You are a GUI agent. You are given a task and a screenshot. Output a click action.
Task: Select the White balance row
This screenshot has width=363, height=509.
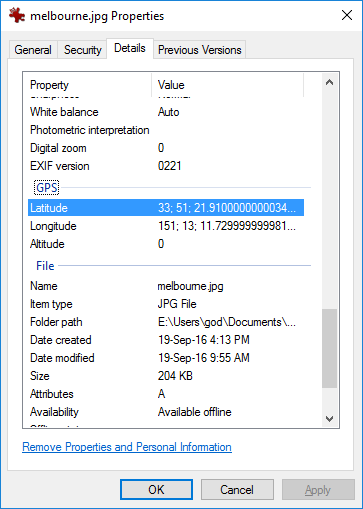click(x=166, y=112)
